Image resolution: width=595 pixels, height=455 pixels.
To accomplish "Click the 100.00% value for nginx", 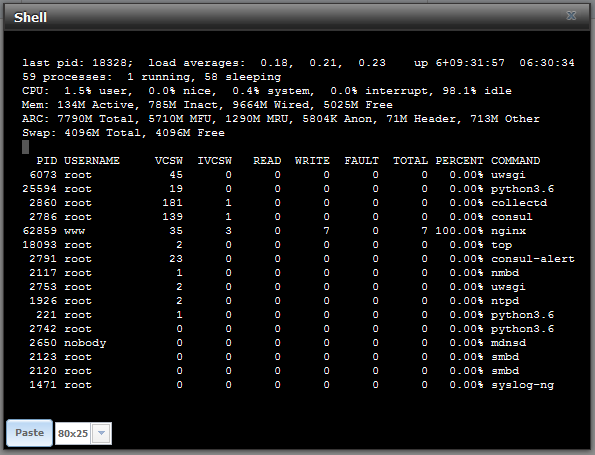I will pyautogui.click(x=460, y=231).
